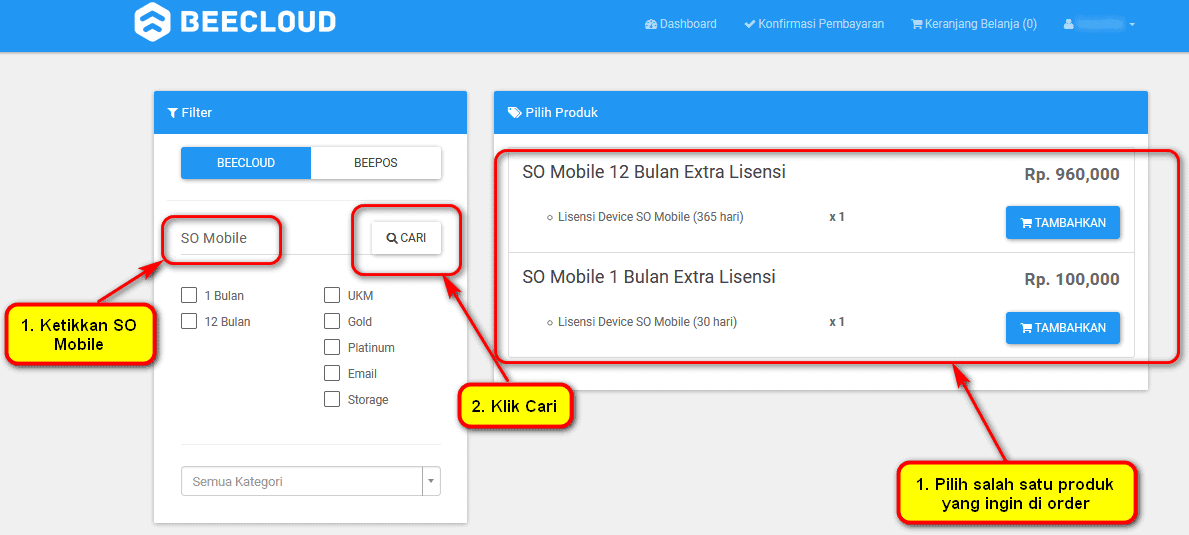The width and height of the screenshot is (1189, 535).
Task: Click SO Mobile 12 Bulan Extra Lisensi title
Action: coord(654,173)
